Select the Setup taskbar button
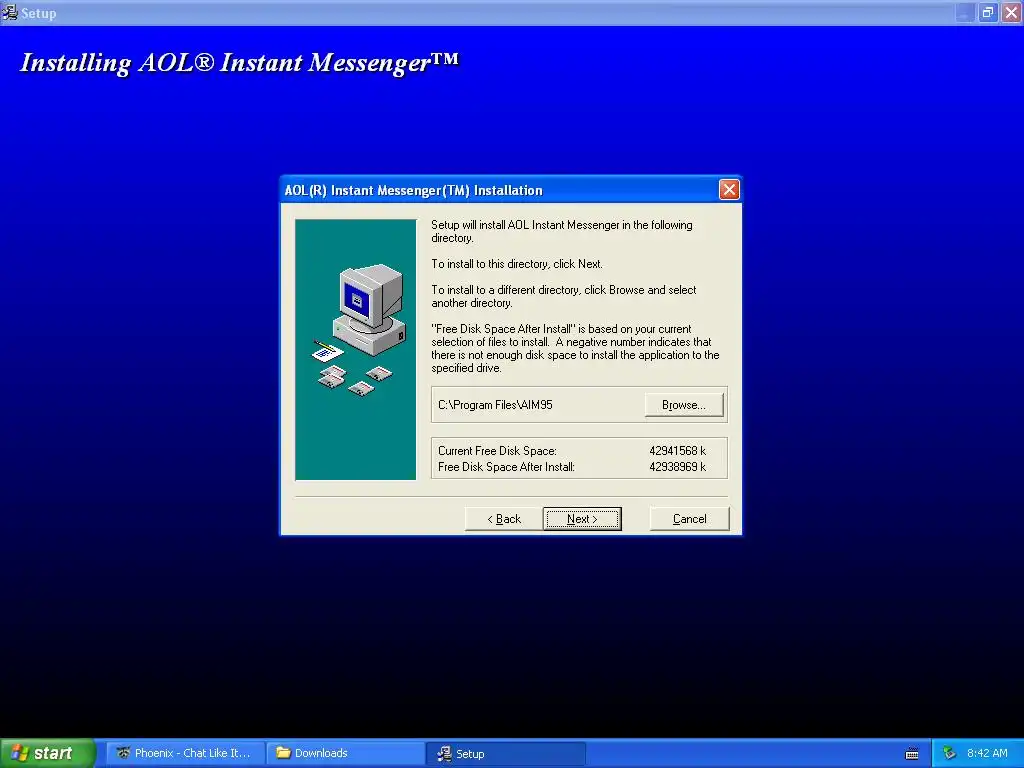Viewport: 1024px width, 768px height. click(x=505, y=753)
